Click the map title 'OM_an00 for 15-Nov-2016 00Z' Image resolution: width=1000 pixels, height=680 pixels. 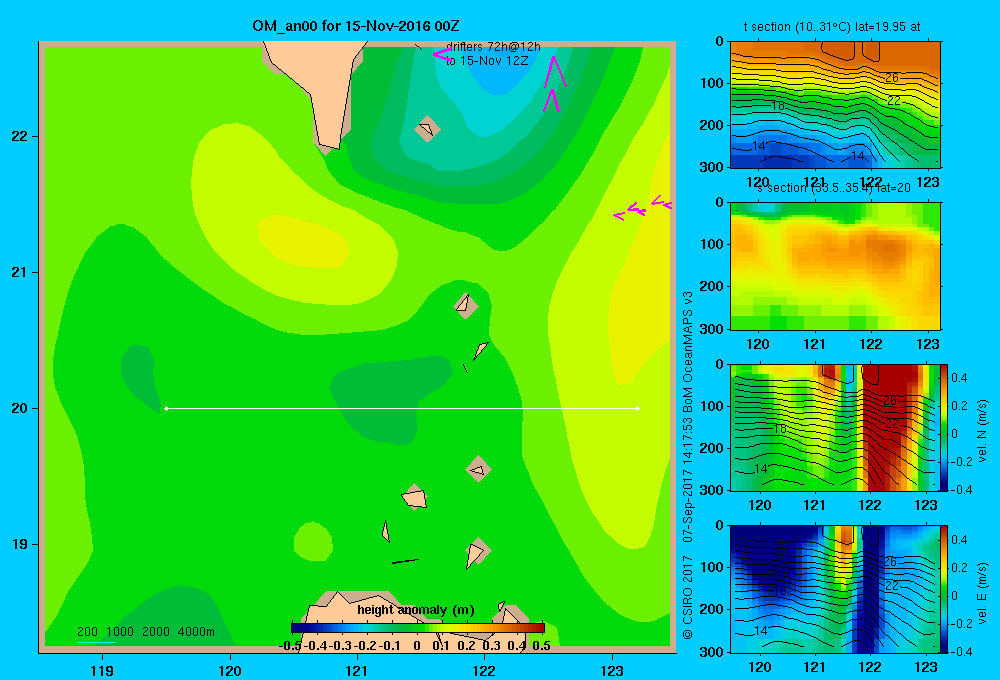tap(355, 26)
